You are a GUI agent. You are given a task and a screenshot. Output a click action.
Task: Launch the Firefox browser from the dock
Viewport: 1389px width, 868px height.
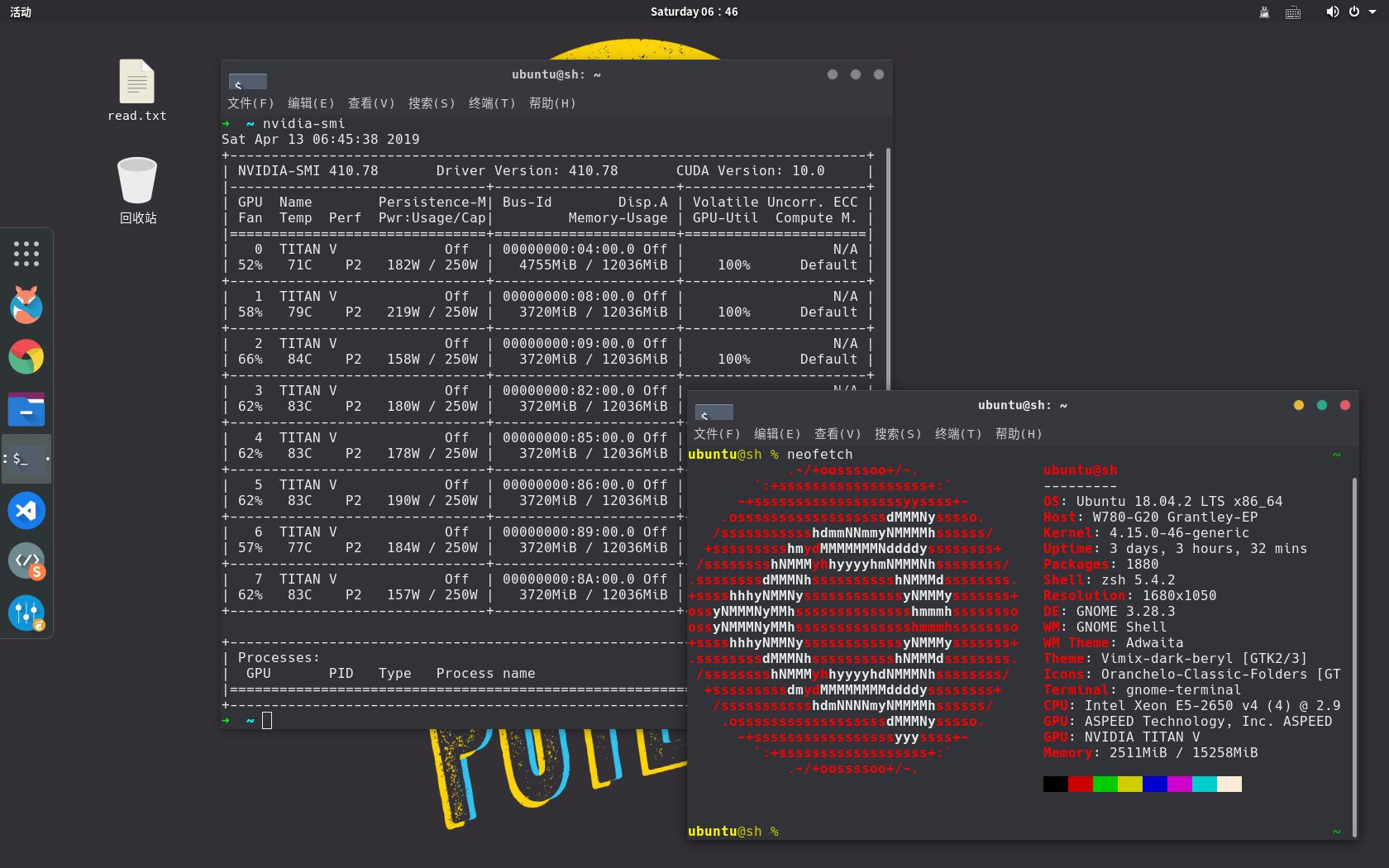point(26,305)
